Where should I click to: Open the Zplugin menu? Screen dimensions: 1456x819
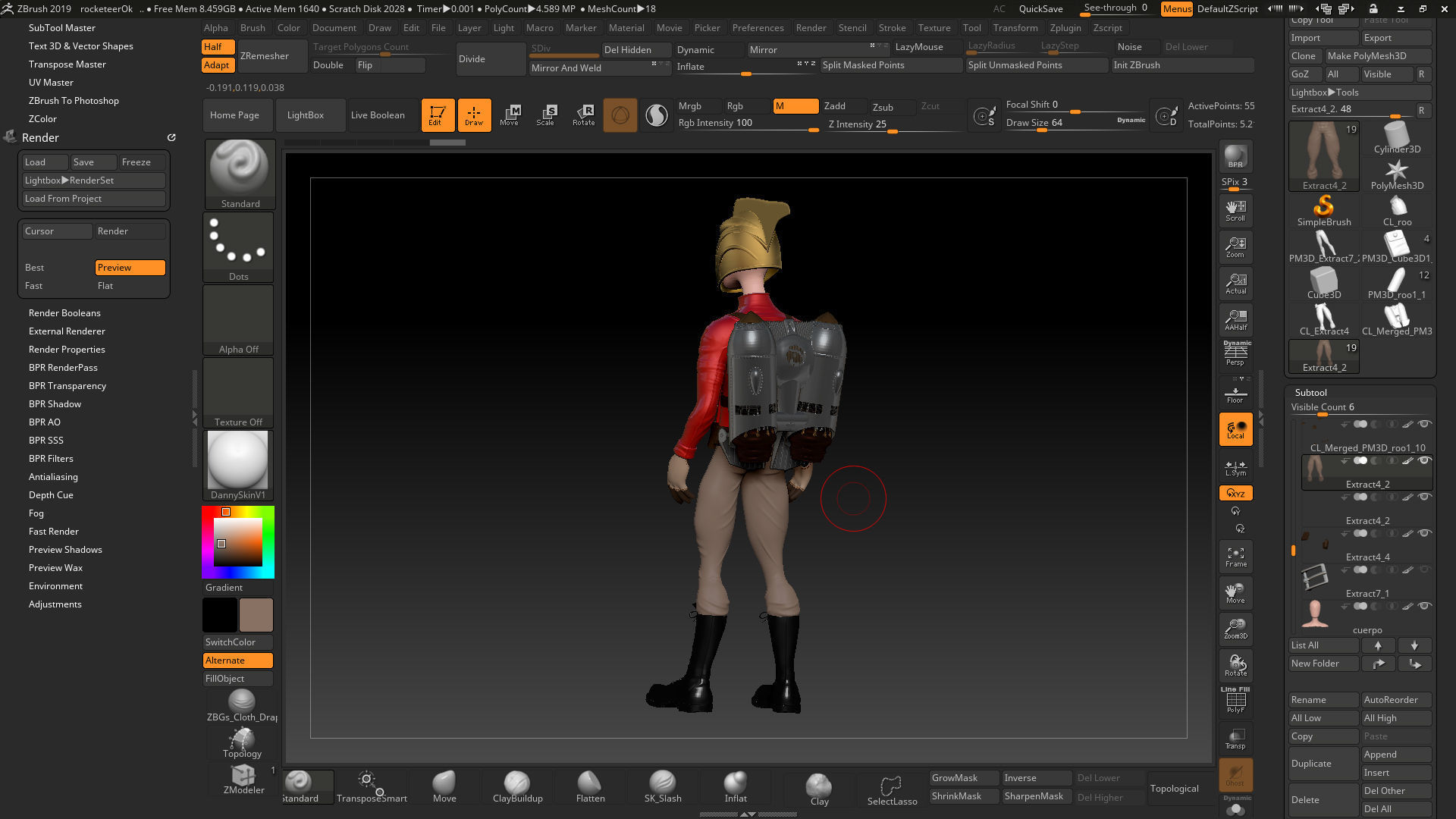click(x=1065, y=28)
